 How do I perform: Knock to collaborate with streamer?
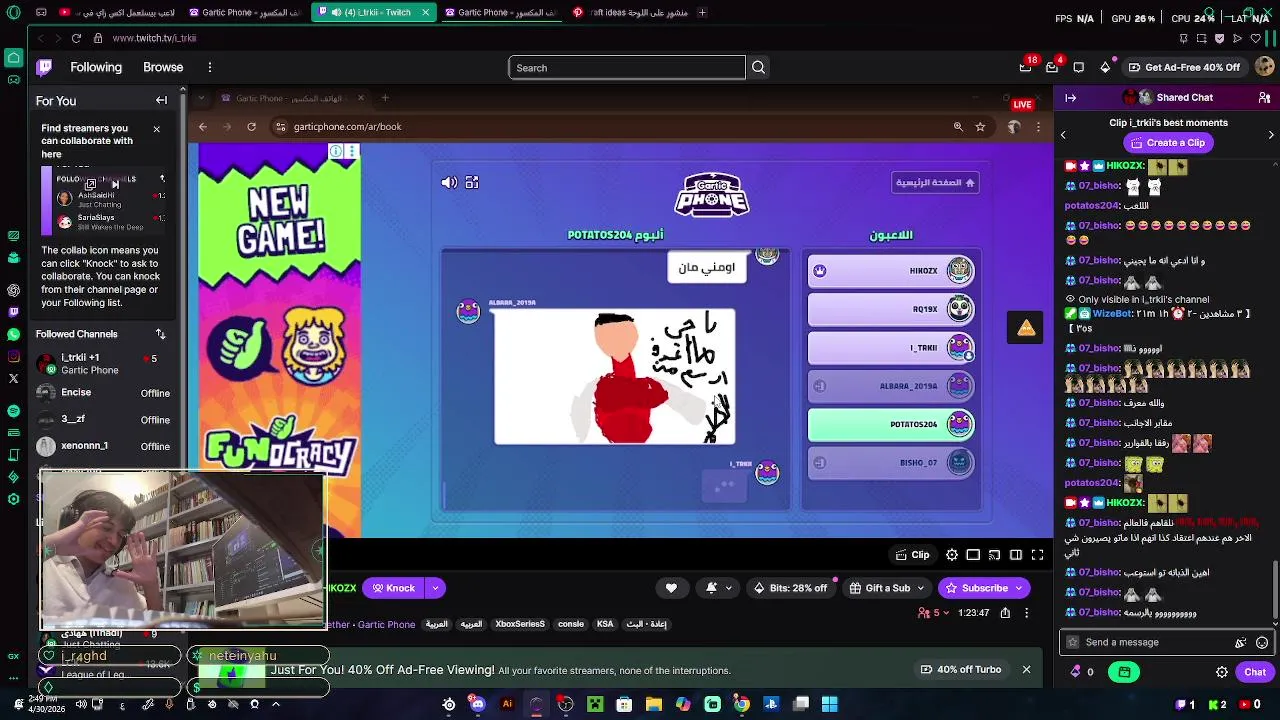point(393,588)
